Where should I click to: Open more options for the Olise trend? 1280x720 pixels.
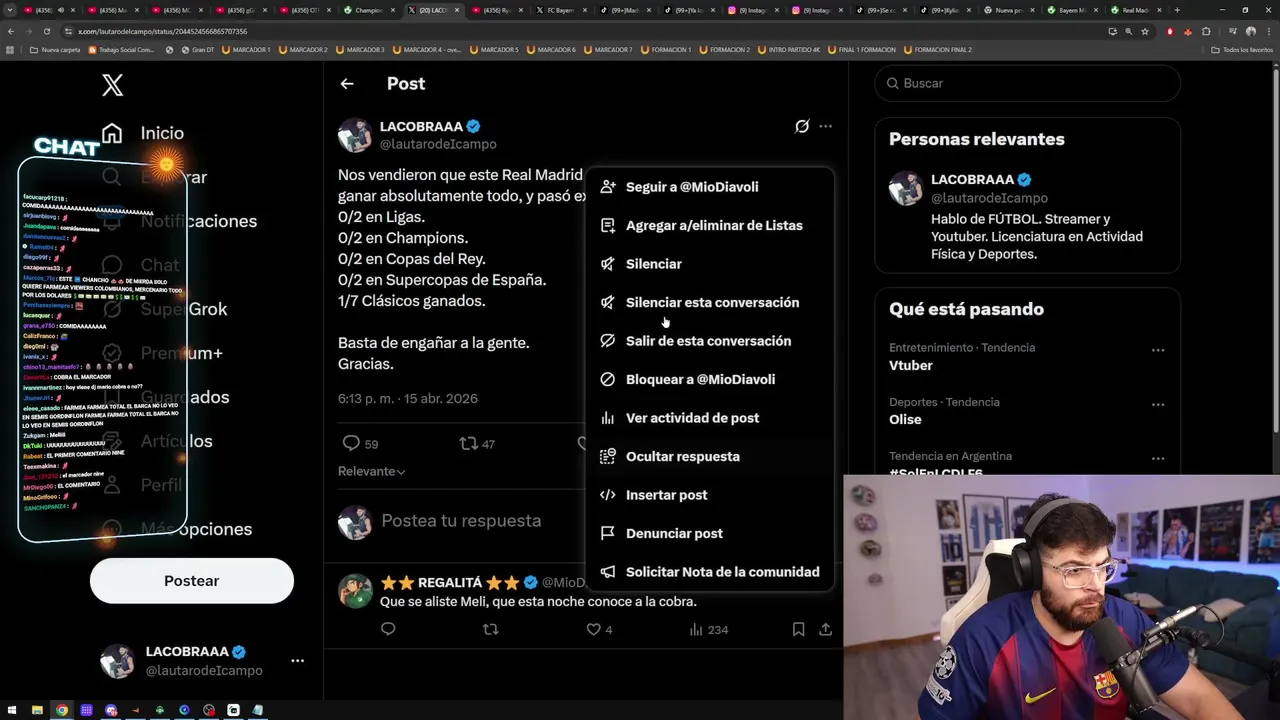[x=1158, y=405]
